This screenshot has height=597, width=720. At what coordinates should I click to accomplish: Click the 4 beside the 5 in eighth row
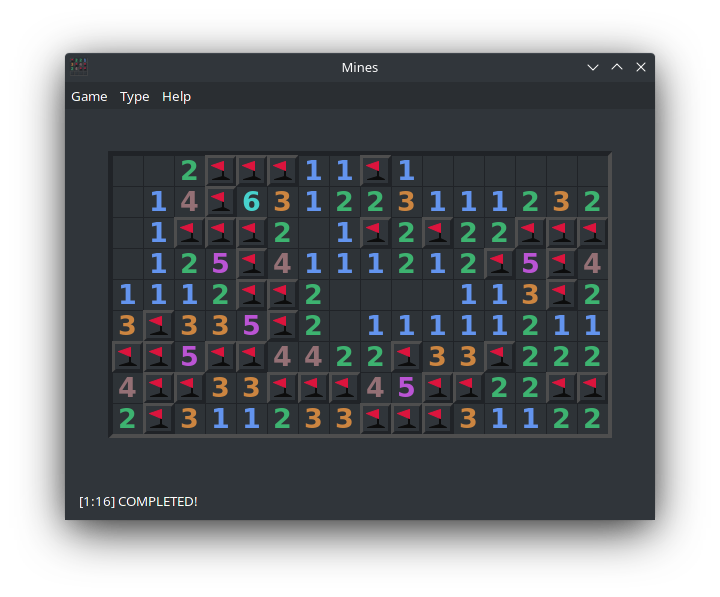click(376, 388)
